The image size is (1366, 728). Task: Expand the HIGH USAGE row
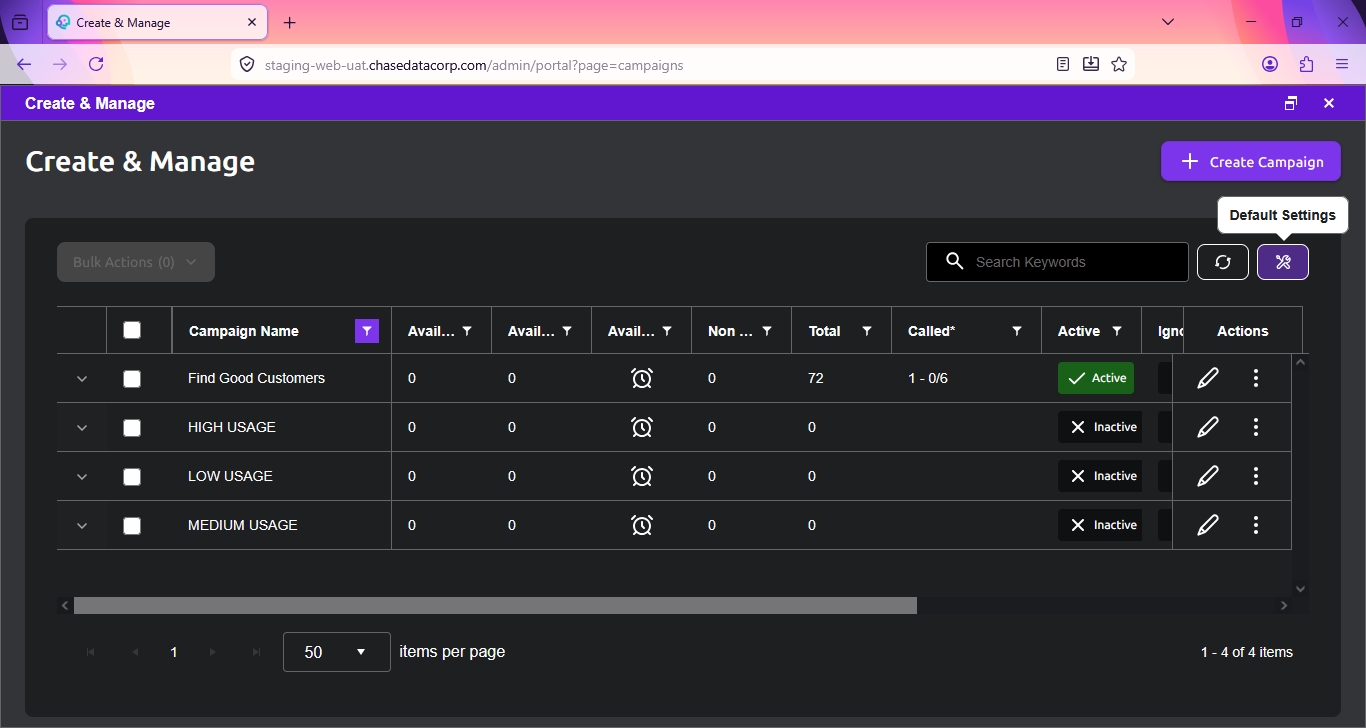pyautogui.click(x=82, y=428)
